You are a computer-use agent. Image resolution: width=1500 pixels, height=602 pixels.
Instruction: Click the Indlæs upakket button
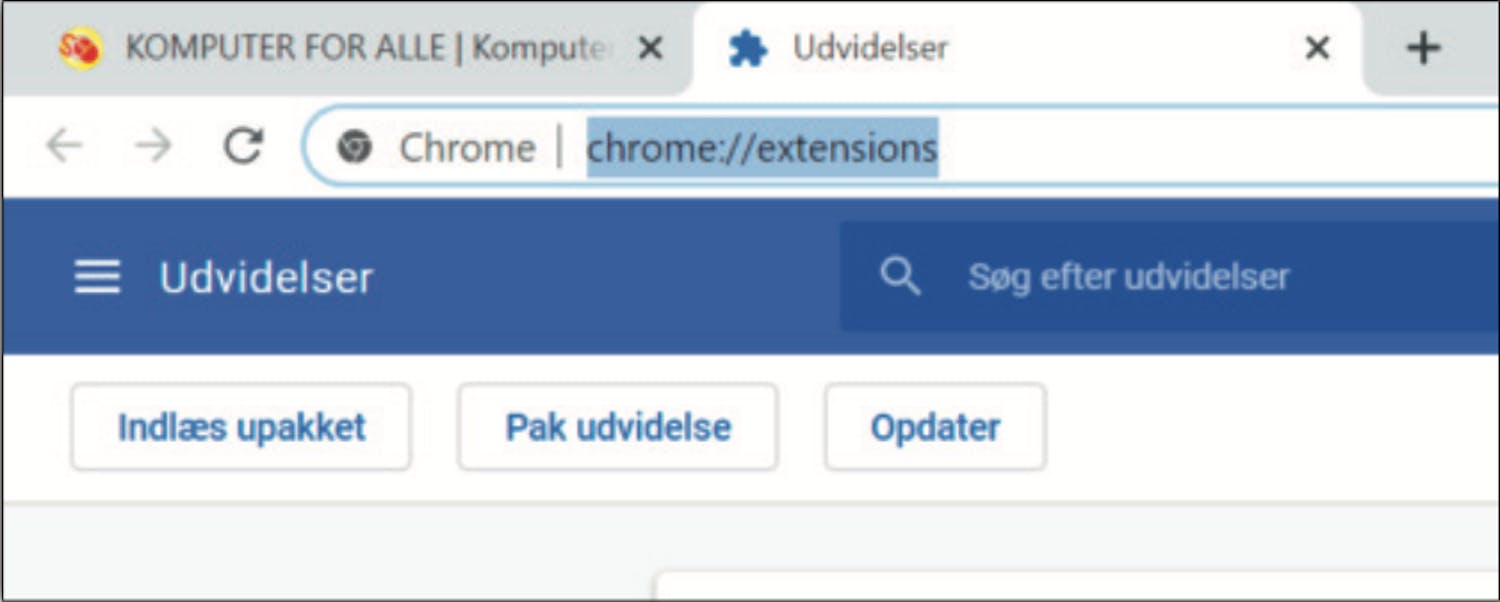[241, 427]
